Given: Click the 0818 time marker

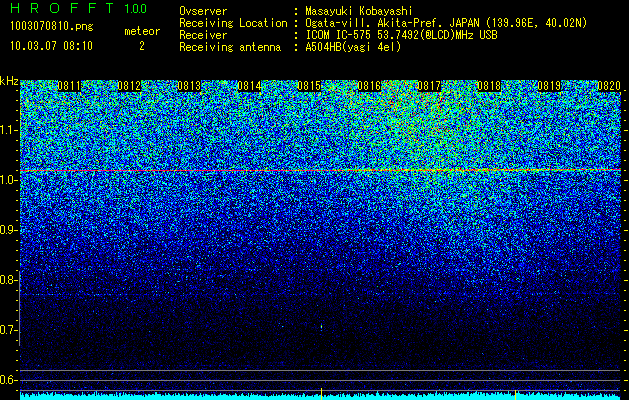Looking at the screenshot, I should point(489,86).
